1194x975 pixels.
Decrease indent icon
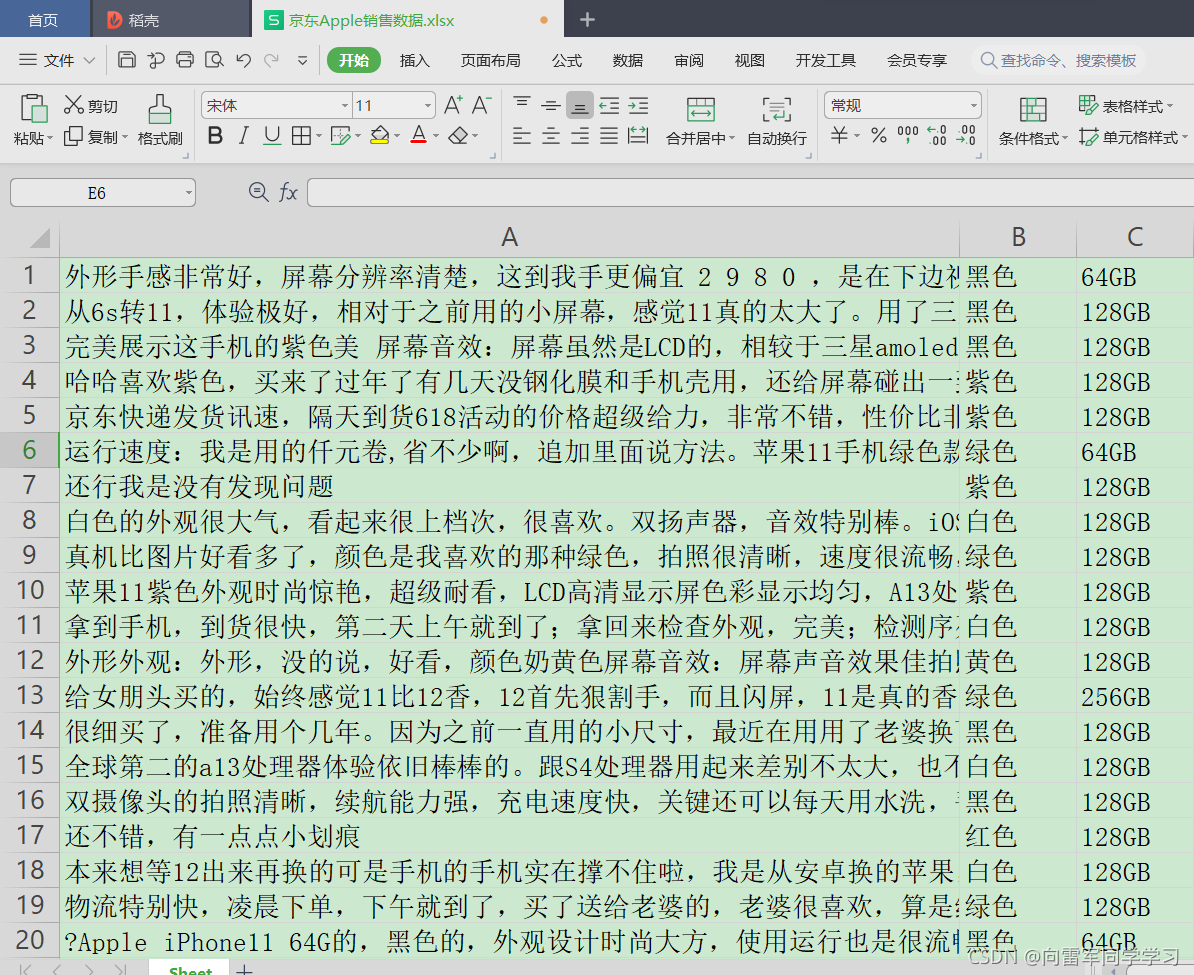[609, 105]
